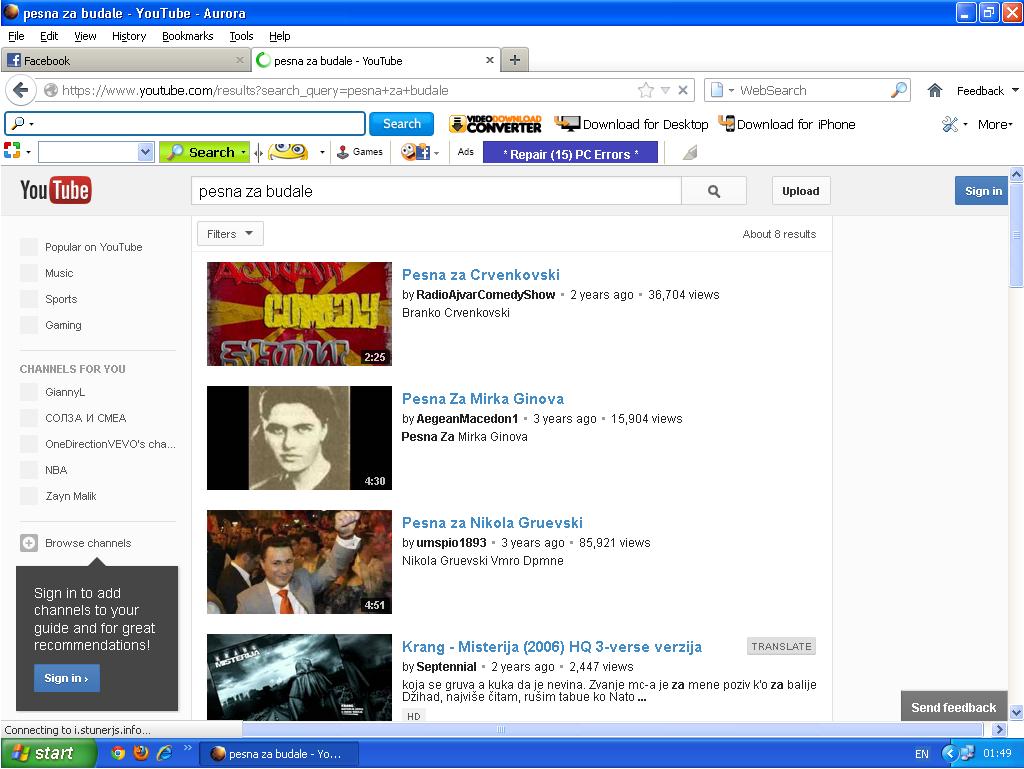This screenshot has width=1024, height=769.
Task: Open the Bookmarks menu
Action: [187, 36]
